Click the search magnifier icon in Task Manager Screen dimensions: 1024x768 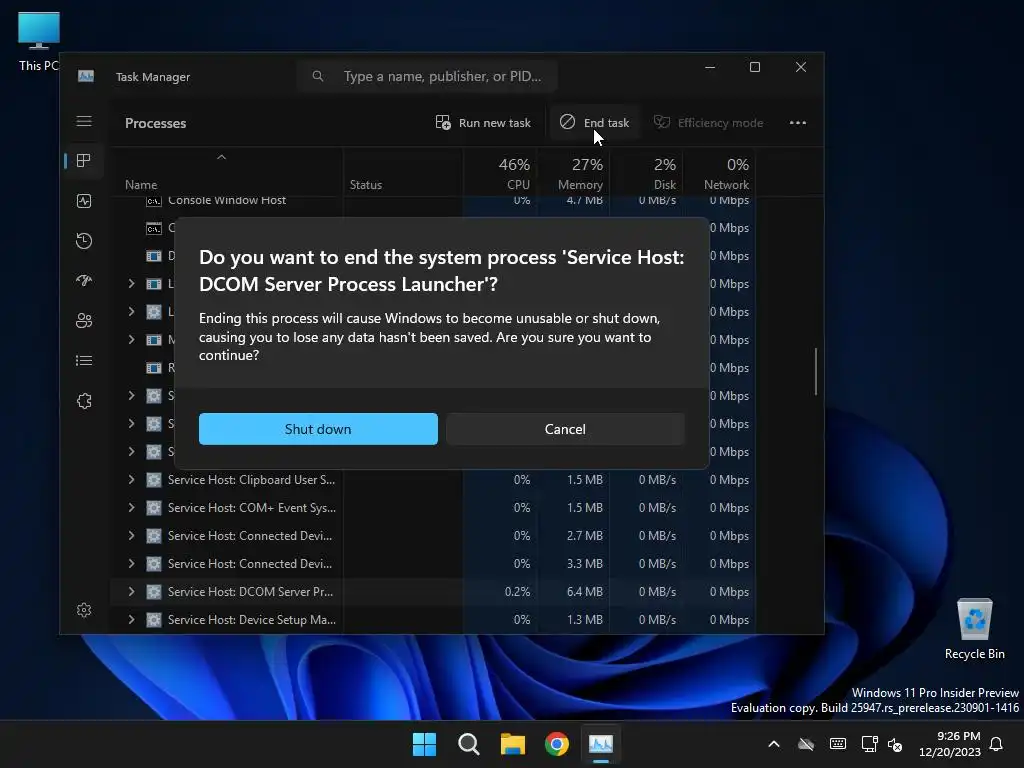(x=317, y=76)
